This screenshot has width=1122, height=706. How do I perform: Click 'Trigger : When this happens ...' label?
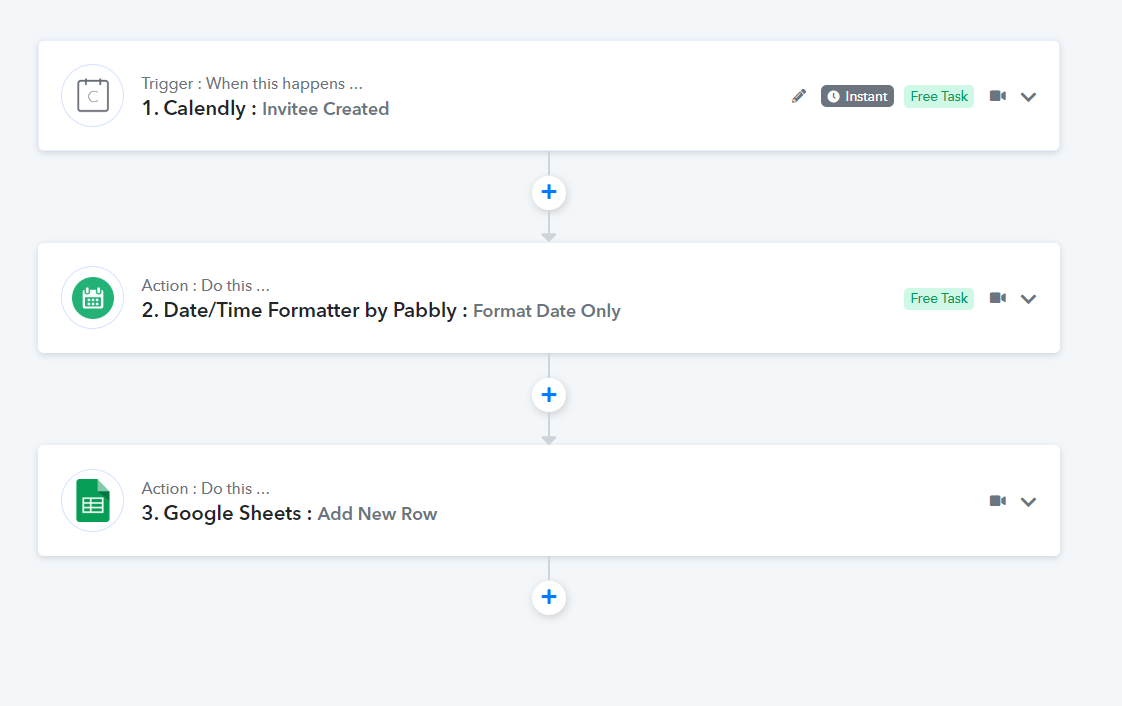click(252, 84)
